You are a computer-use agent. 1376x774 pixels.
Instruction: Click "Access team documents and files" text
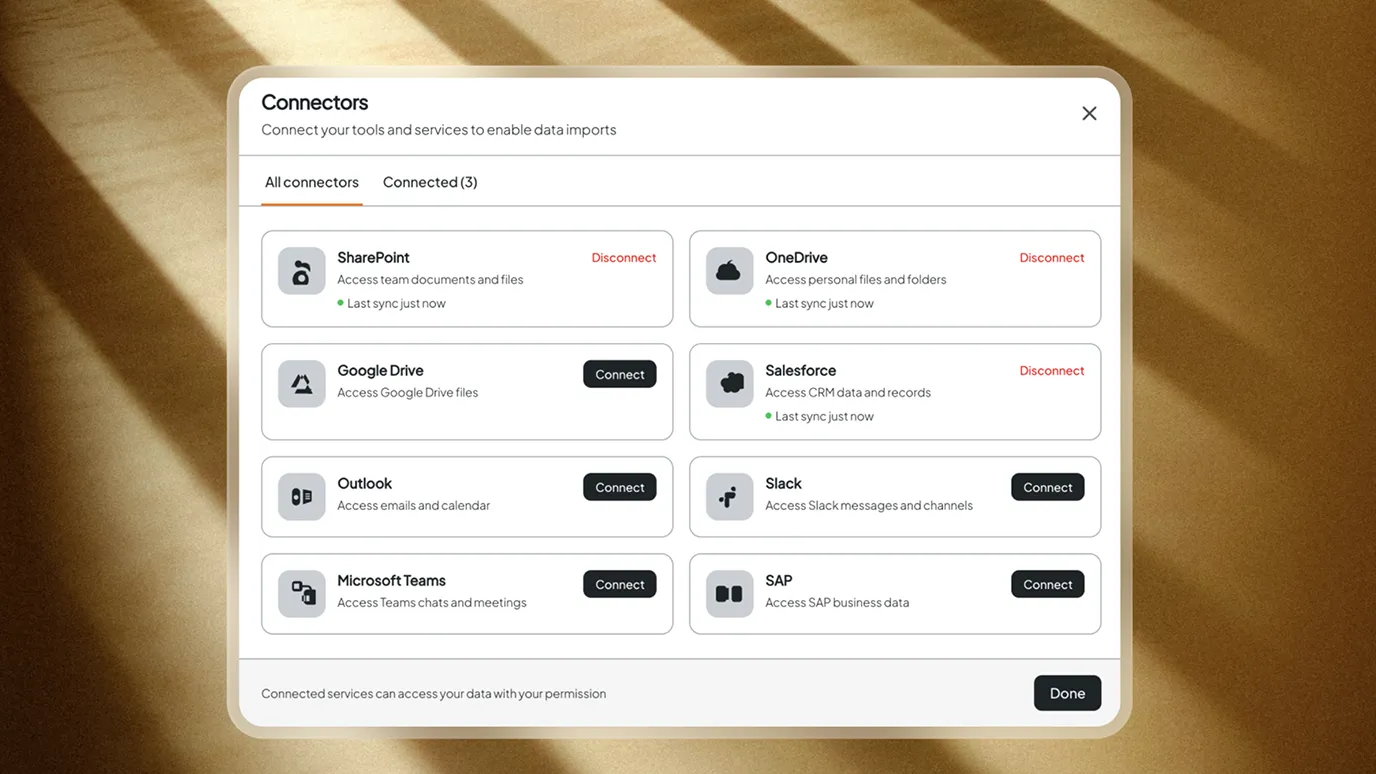coord(430,280)
